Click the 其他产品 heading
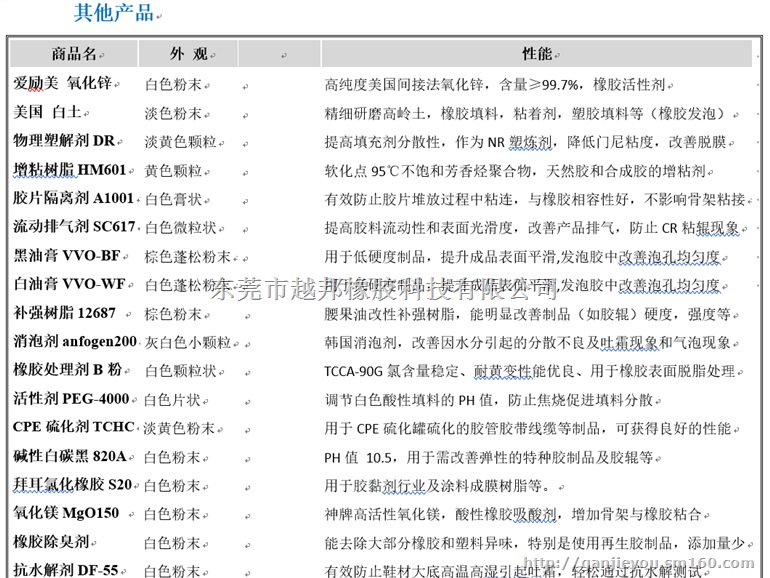The height and width of the screenshot is (578, 770). click(113, 13)
